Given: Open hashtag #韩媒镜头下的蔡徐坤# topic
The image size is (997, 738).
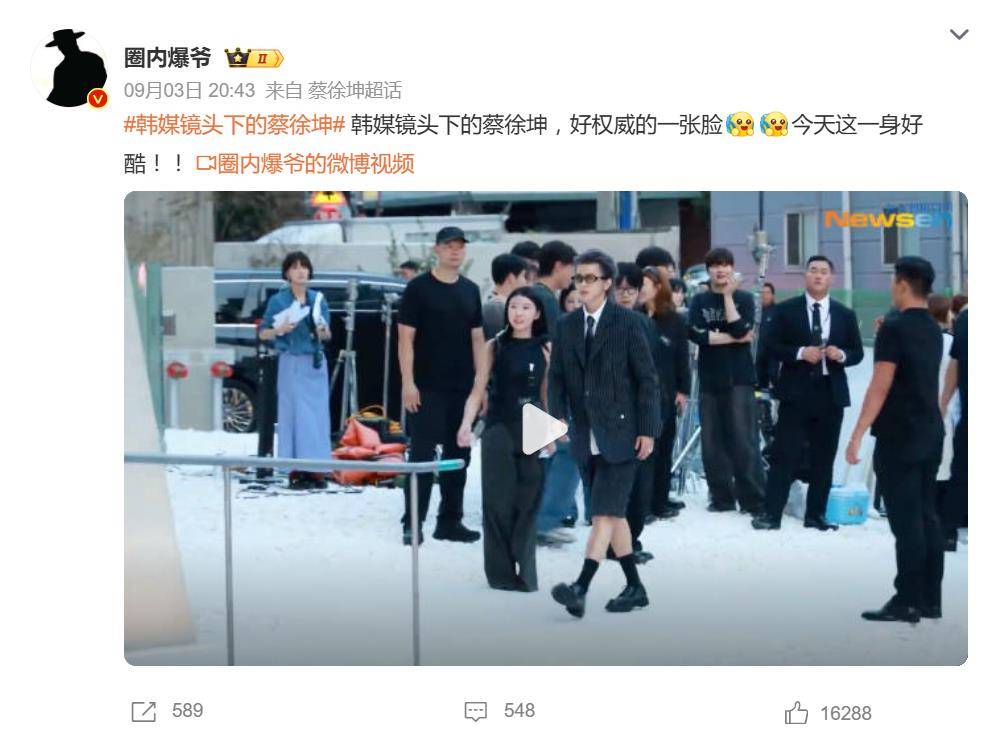Looking at the screenshot, I should point(234,125).
